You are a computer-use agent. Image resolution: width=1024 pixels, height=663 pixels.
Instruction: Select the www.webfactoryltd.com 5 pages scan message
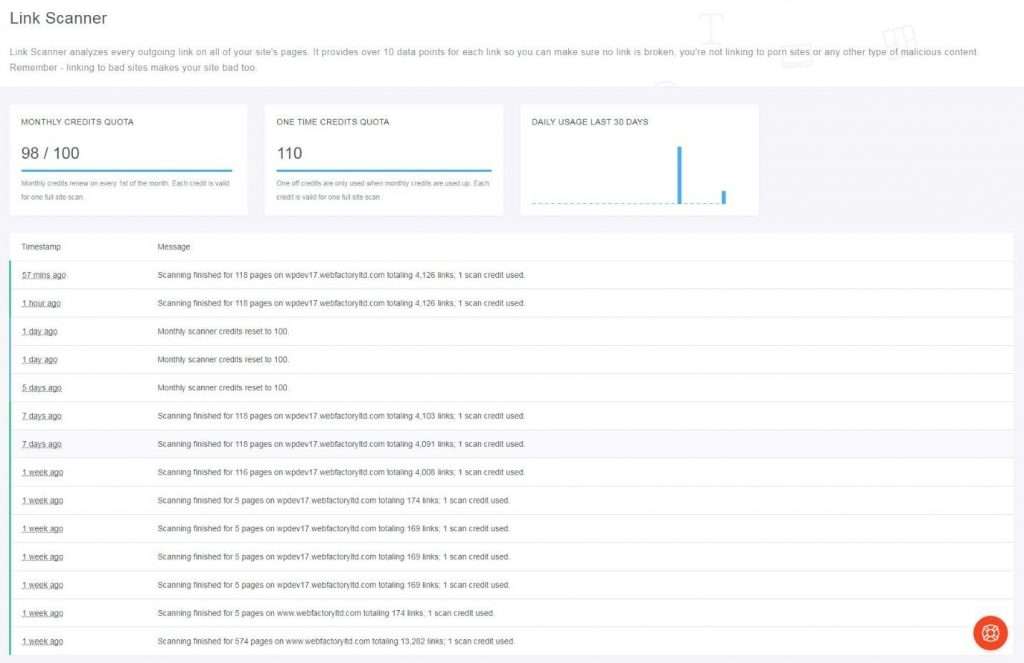tap(325, 613)
